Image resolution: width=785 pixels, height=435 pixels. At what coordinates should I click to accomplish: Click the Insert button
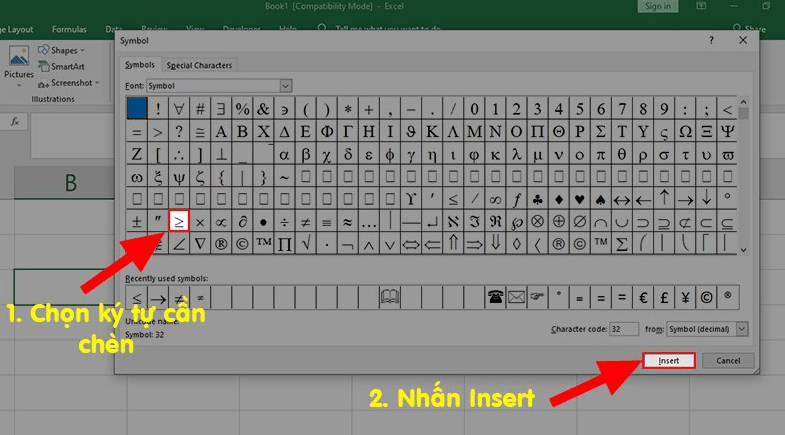pyautogui.click(x=668, y=360)
